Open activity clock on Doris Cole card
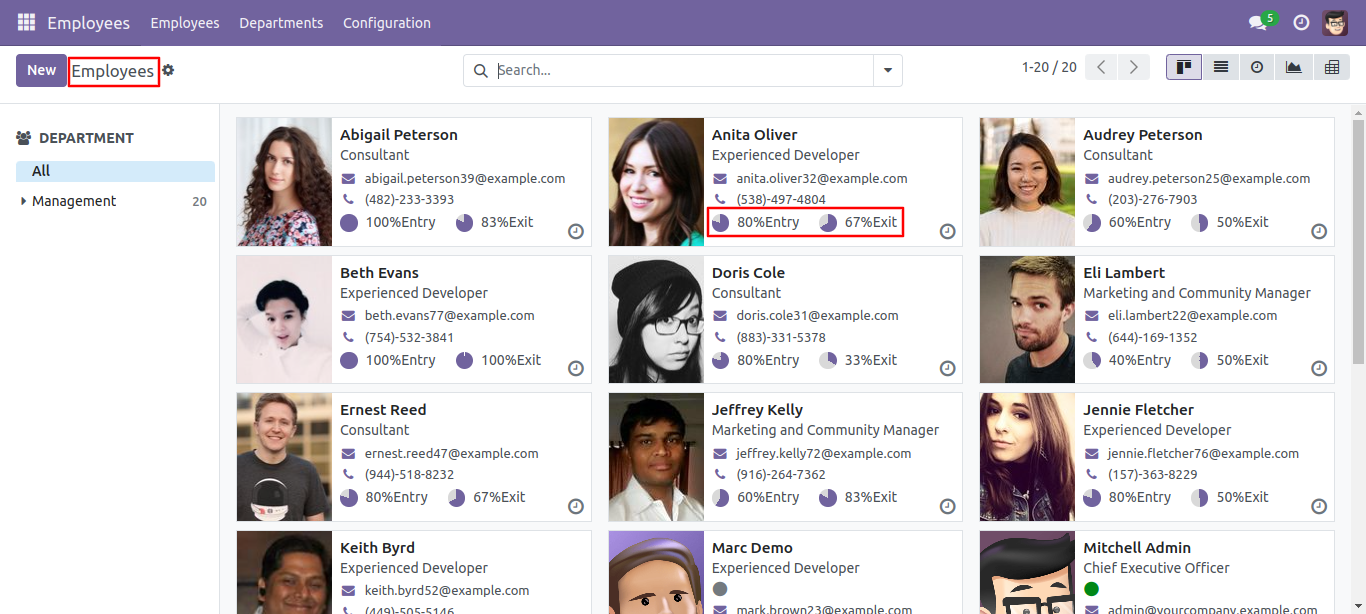The width and height of the screenshot is (1366, 614). pos(948,368)
